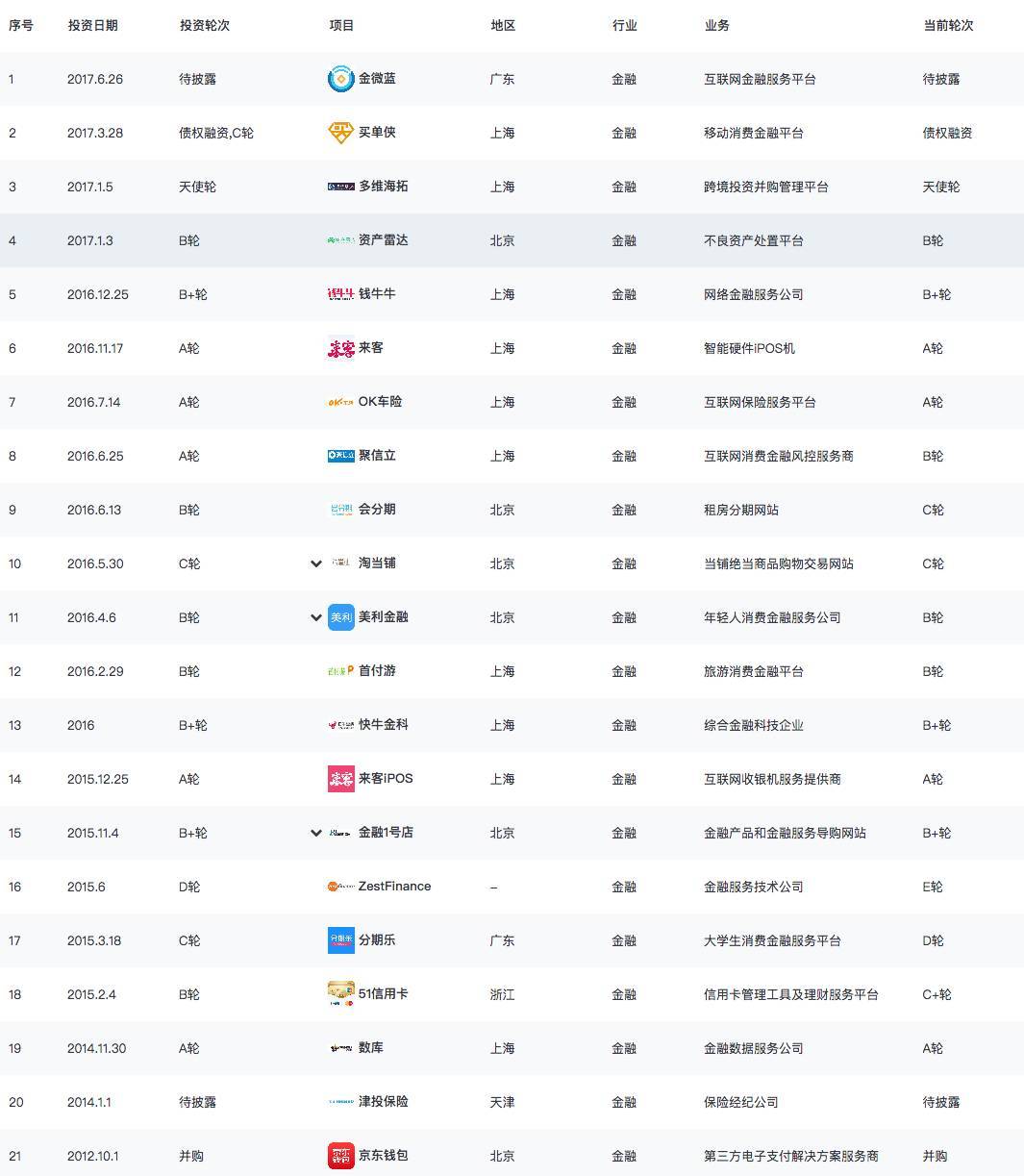1024x1176 pixels.
Task: Select the 跨境投资并购管理平台 business cell
Action: 766,187
